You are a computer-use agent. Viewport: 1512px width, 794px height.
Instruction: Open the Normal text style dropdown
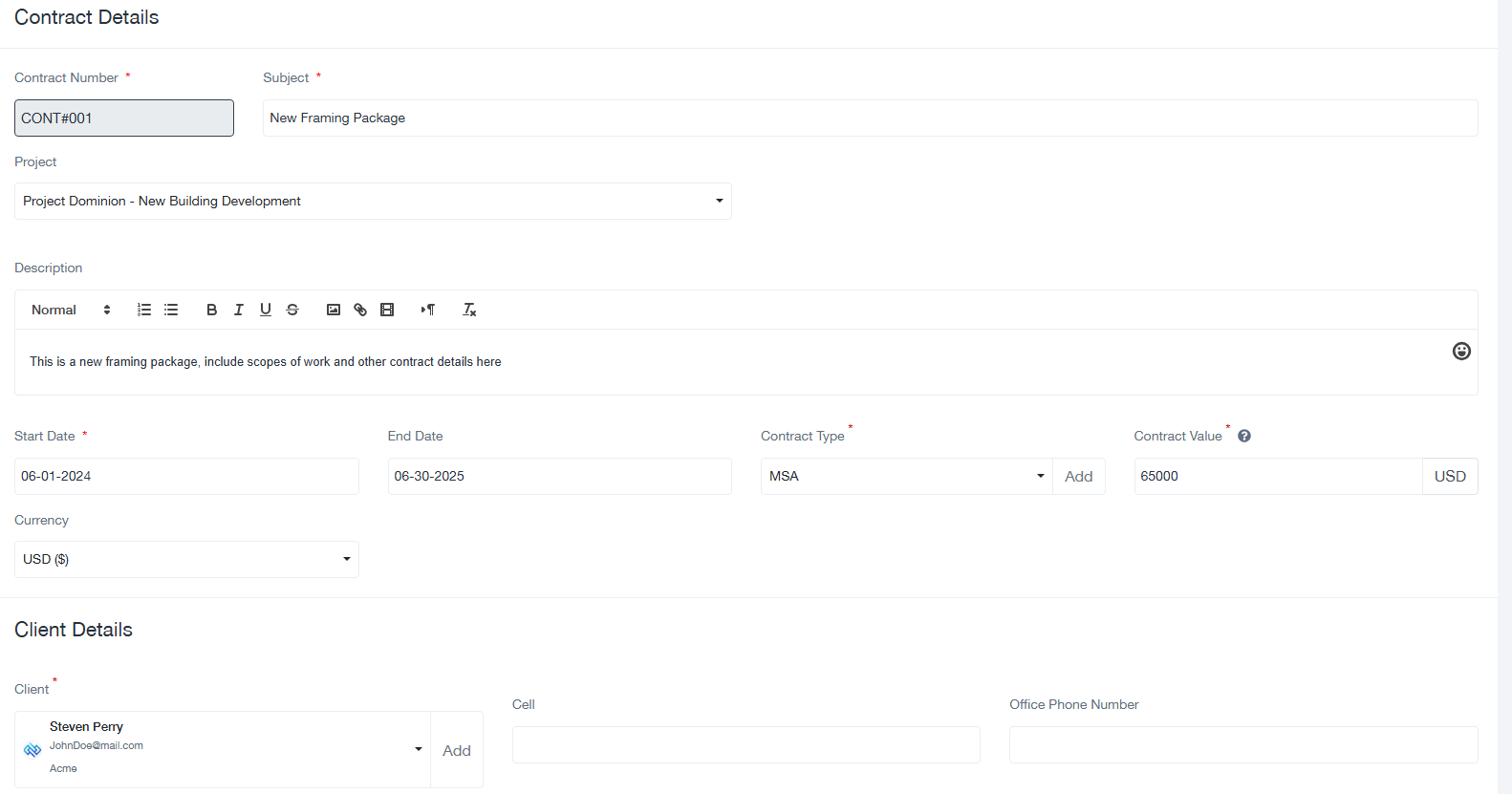(x=71, y=310)
